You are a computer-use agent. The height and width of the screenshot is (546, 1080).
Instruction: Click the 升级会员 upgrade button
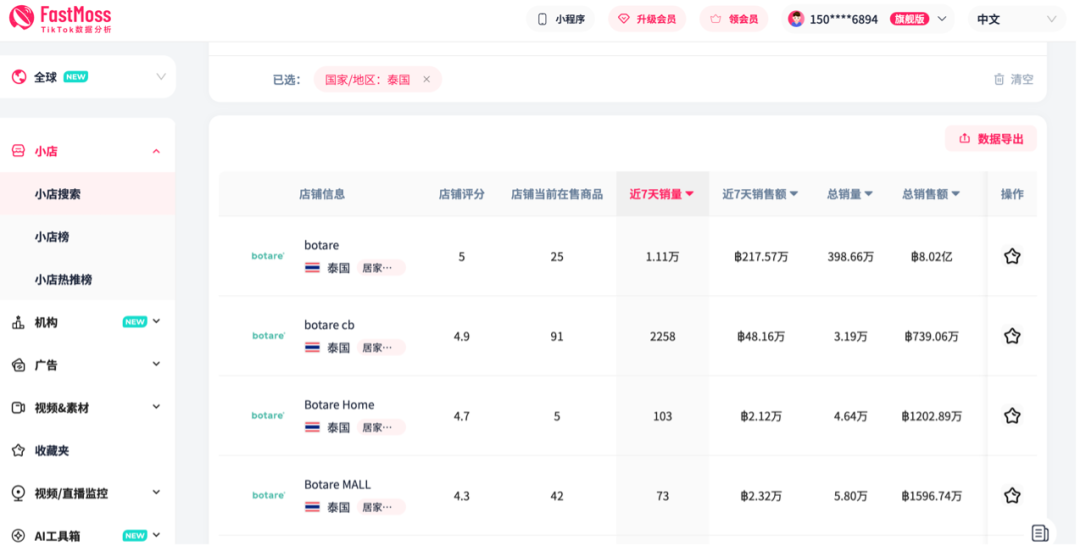click(647, 19)
